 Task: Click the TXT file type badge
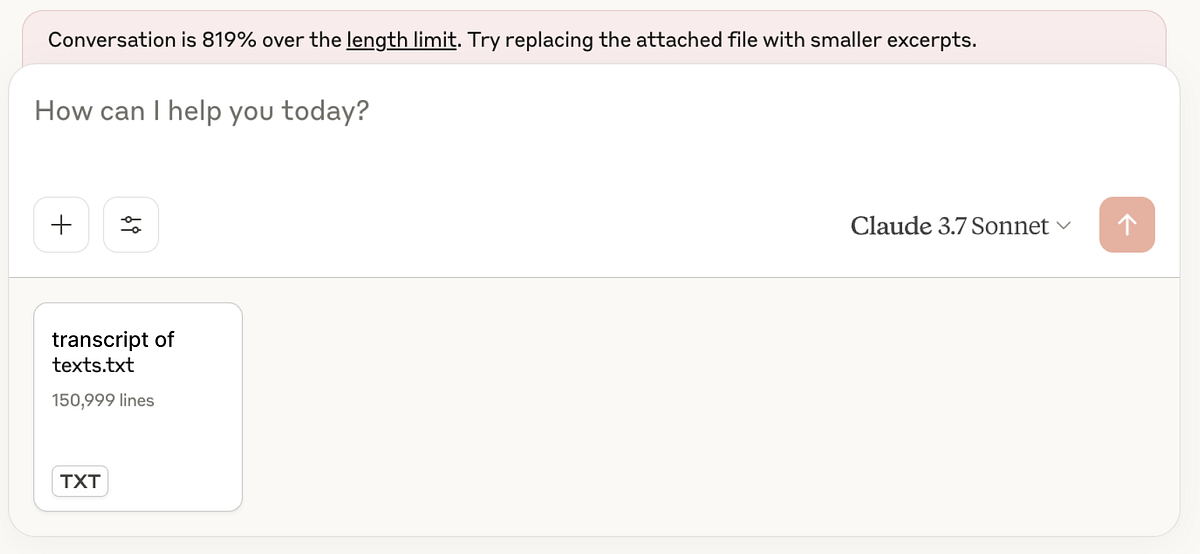pyautogui.click(x=80, y=481)
